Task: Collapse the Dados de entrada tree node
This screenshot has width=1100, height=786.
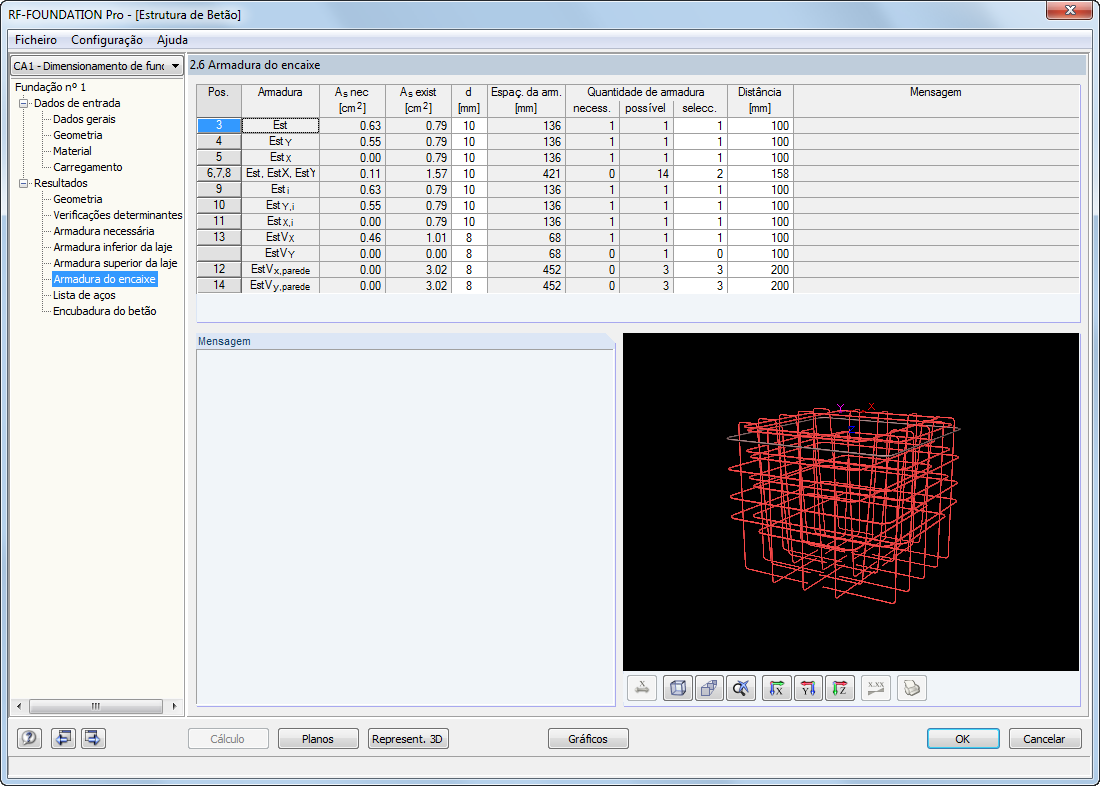Action: (x=24, y=103)
